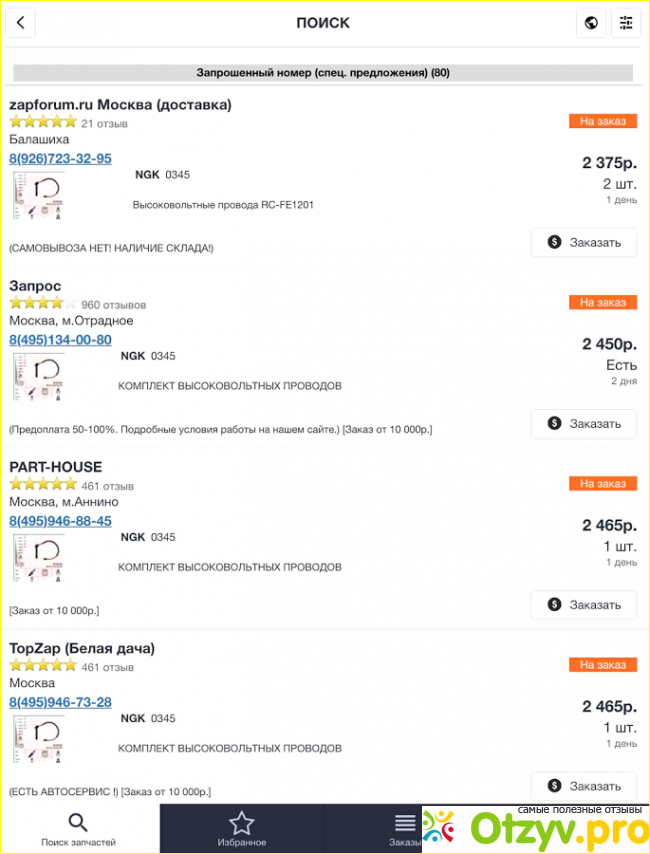
Task: Open the Orders list tab
Action: coord(404,828)
